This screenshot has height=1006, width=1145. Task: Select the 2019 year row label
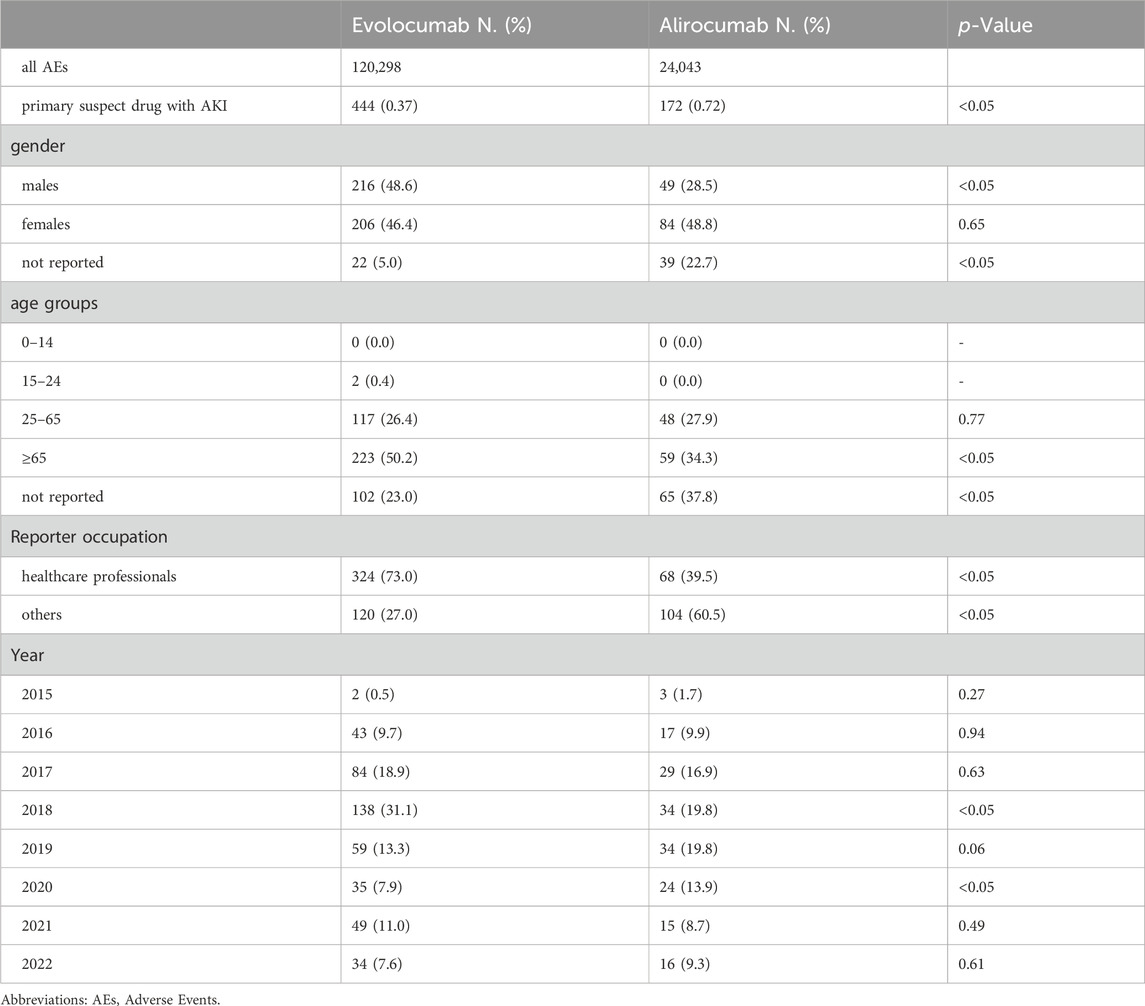point(37,849)
